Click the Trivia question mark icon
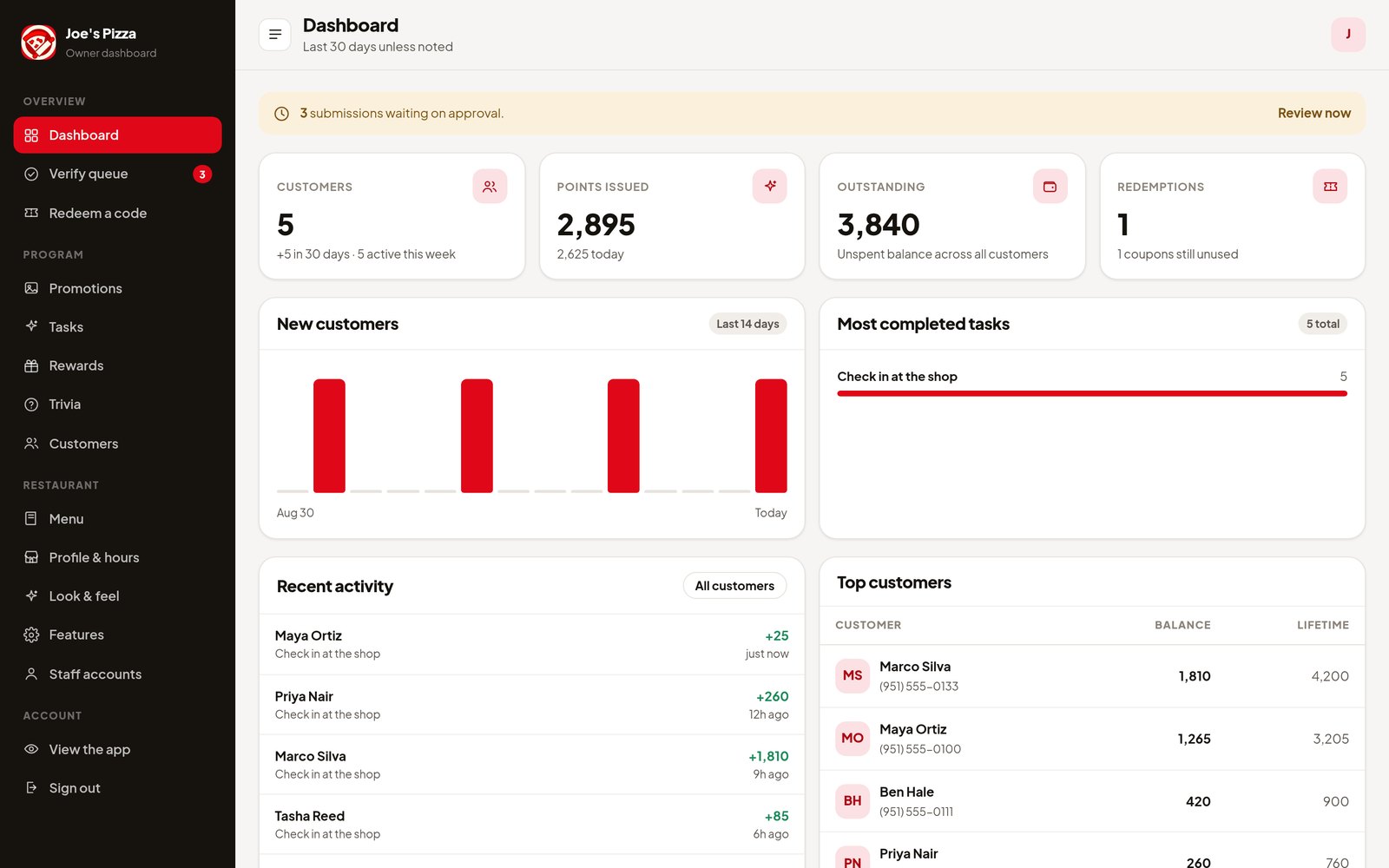The width and height of the screenshot is (1389, 868). (x=31, y=404)
